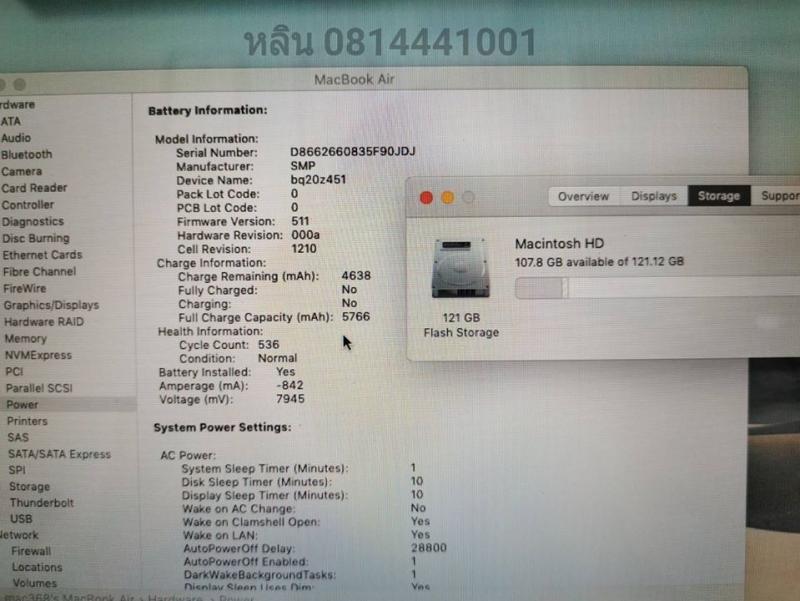Select Hardware RAID in the sidebar

(x=44, y=322)
